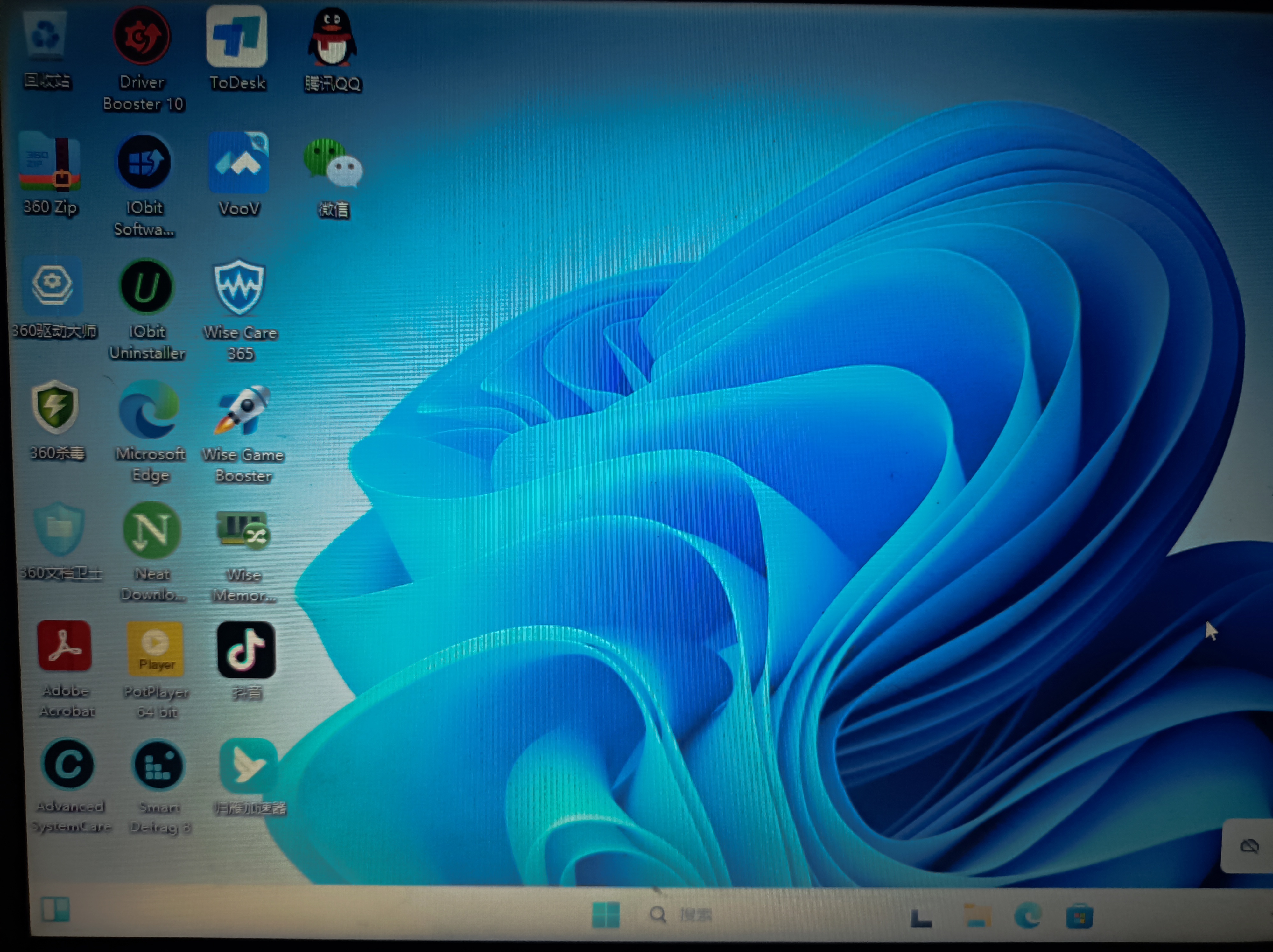Select the Tencent QQ penguin icon
1273x952 pixels.
point(332,38)
